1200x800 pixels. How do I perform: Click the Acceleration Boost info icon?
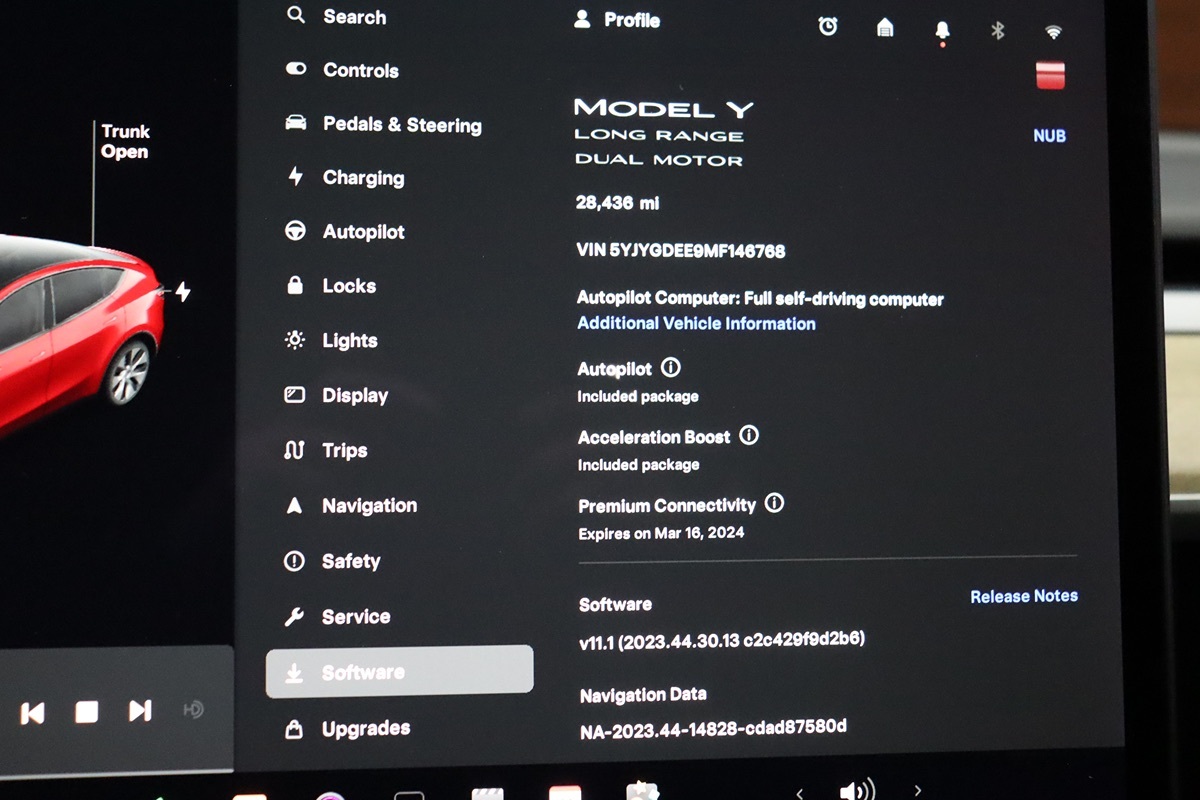(749, 435)
